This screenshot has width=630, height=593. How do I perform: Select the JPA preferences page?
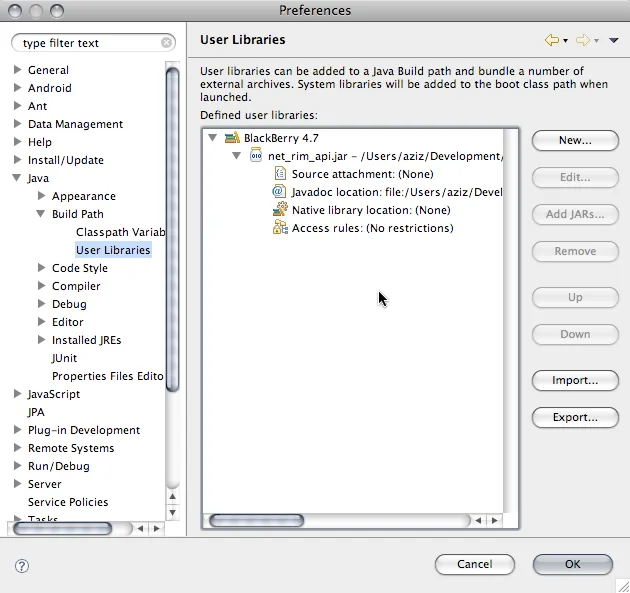pos(36,412)
